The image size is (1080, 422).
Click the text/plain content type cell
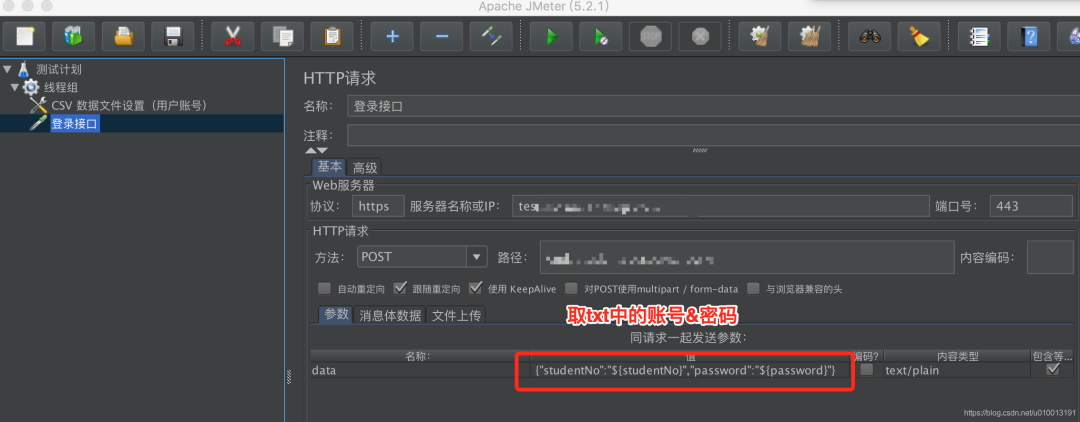point(957,370)
